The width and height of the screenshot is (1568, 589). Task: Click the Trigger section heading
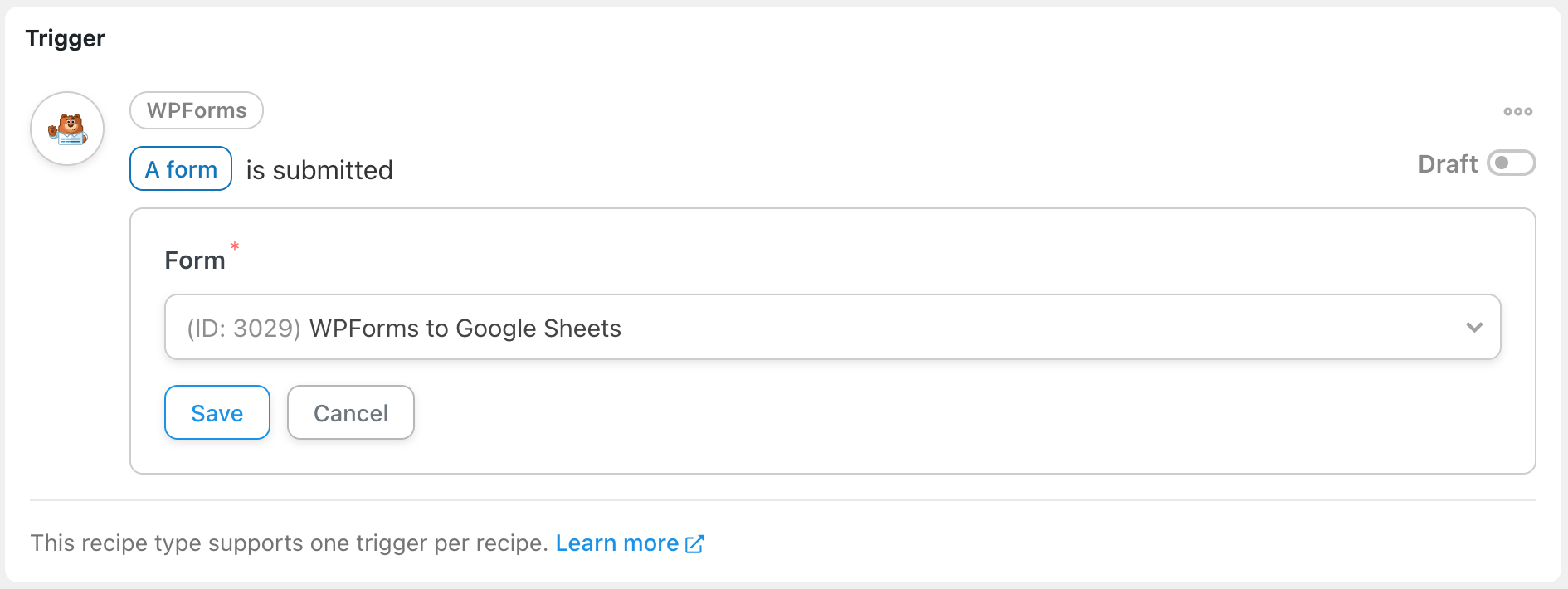tap(66, 38)
